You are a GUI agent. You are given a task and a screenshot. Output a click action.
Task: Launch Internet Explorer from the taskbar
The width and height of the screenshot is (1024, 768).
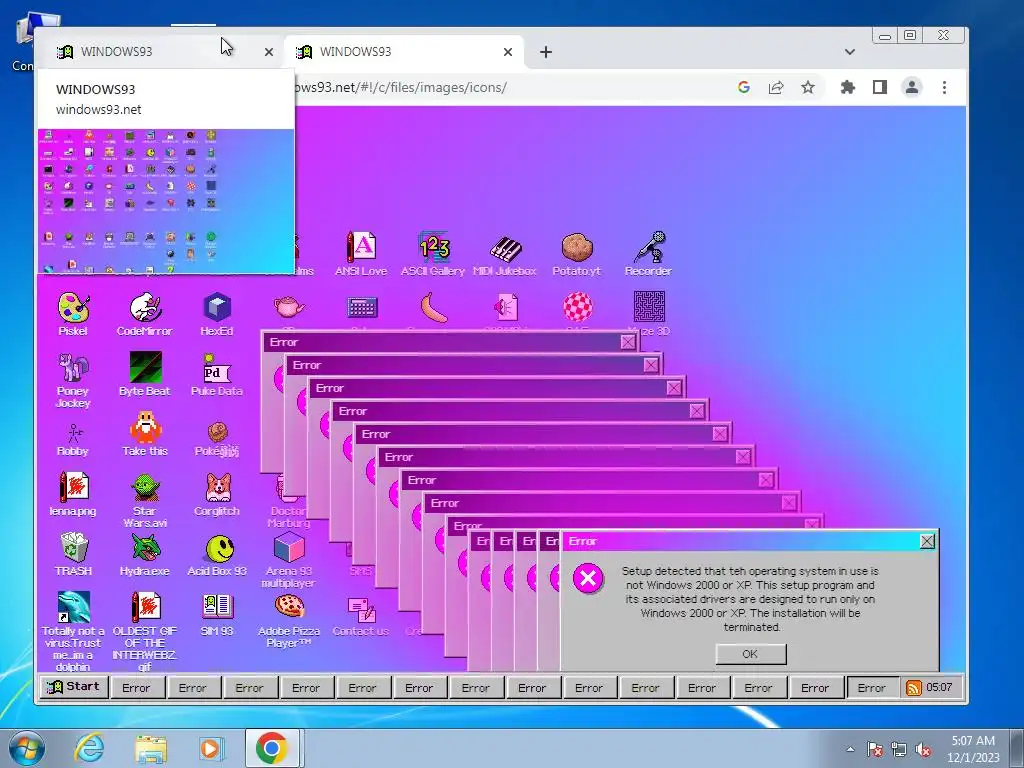pyautogui.click(x=89, y=748)
